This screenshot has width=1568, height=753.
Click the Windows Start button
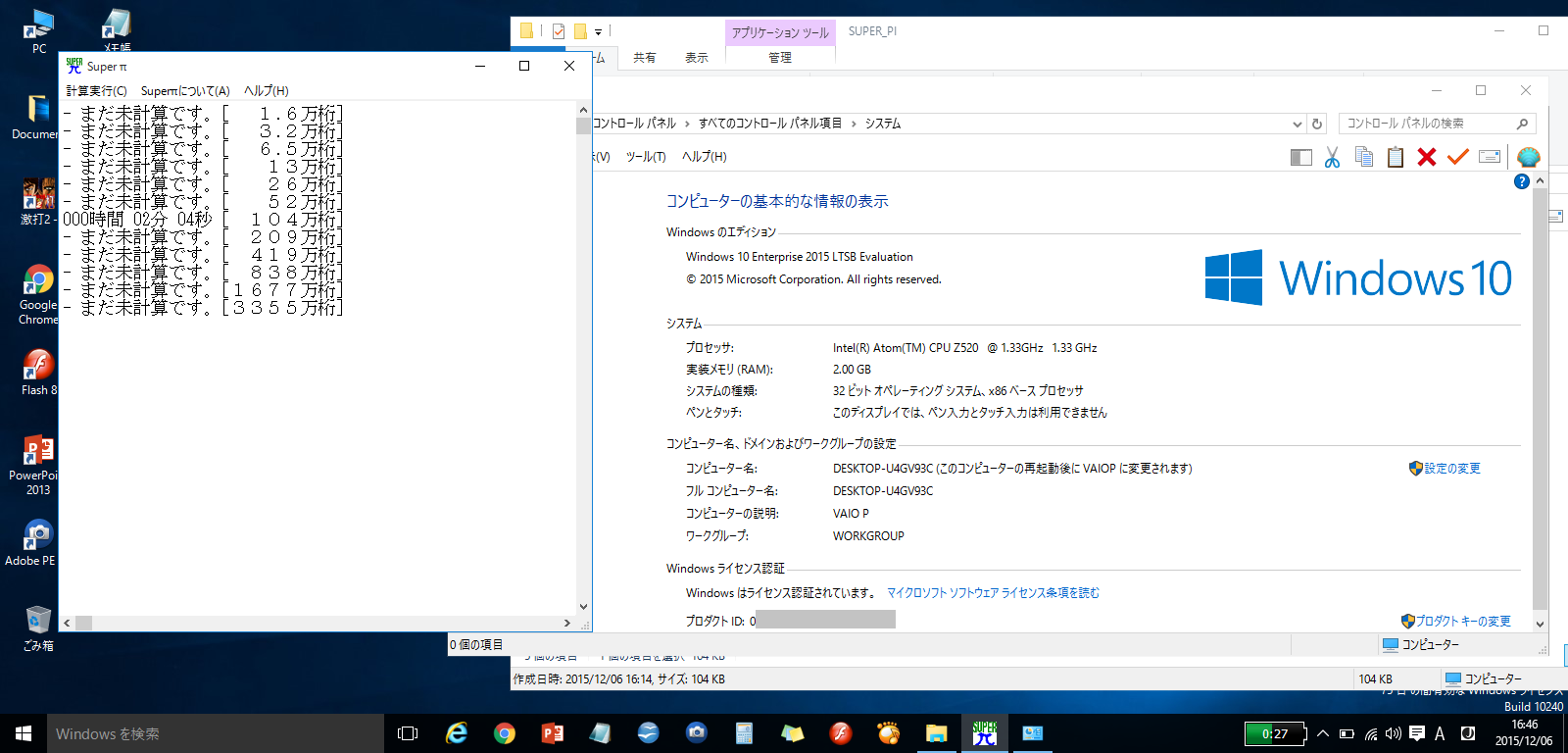(x=24, y=733)
